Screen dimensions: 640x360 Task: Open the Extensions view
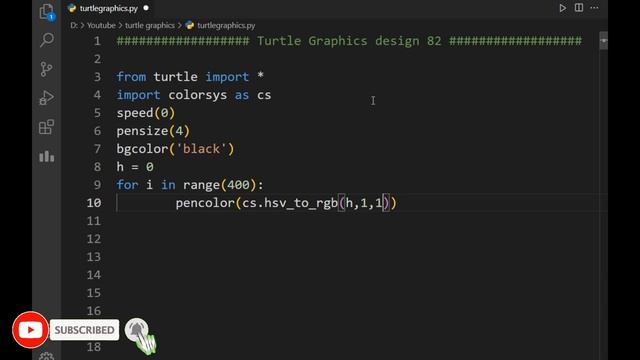pos(47,127)
